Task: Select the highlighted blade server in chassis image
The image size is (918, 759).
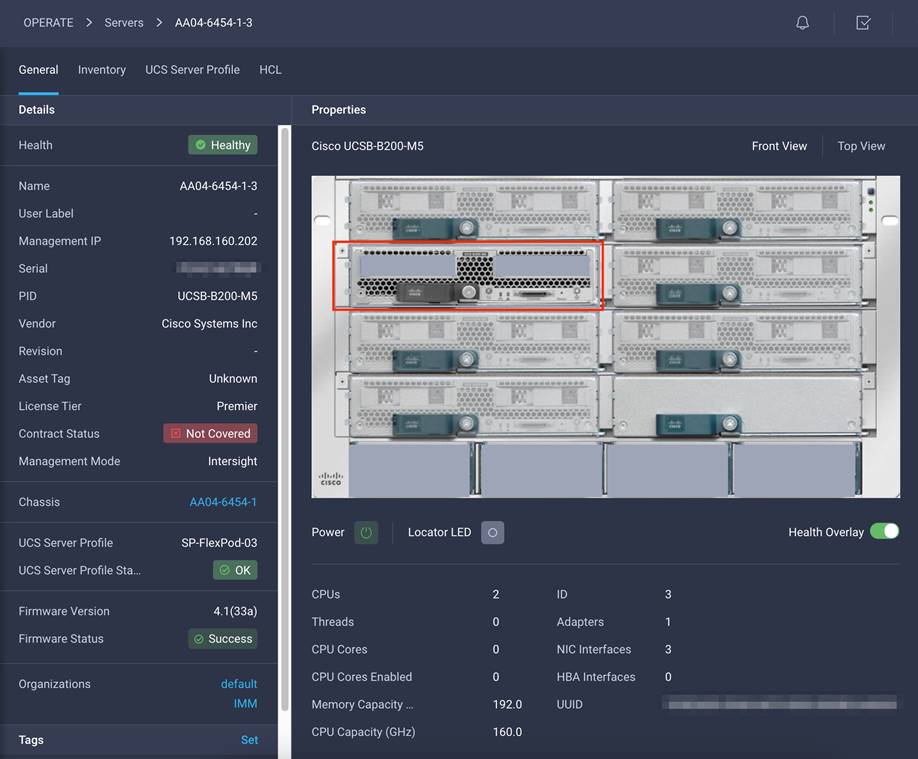Action: 468,275
